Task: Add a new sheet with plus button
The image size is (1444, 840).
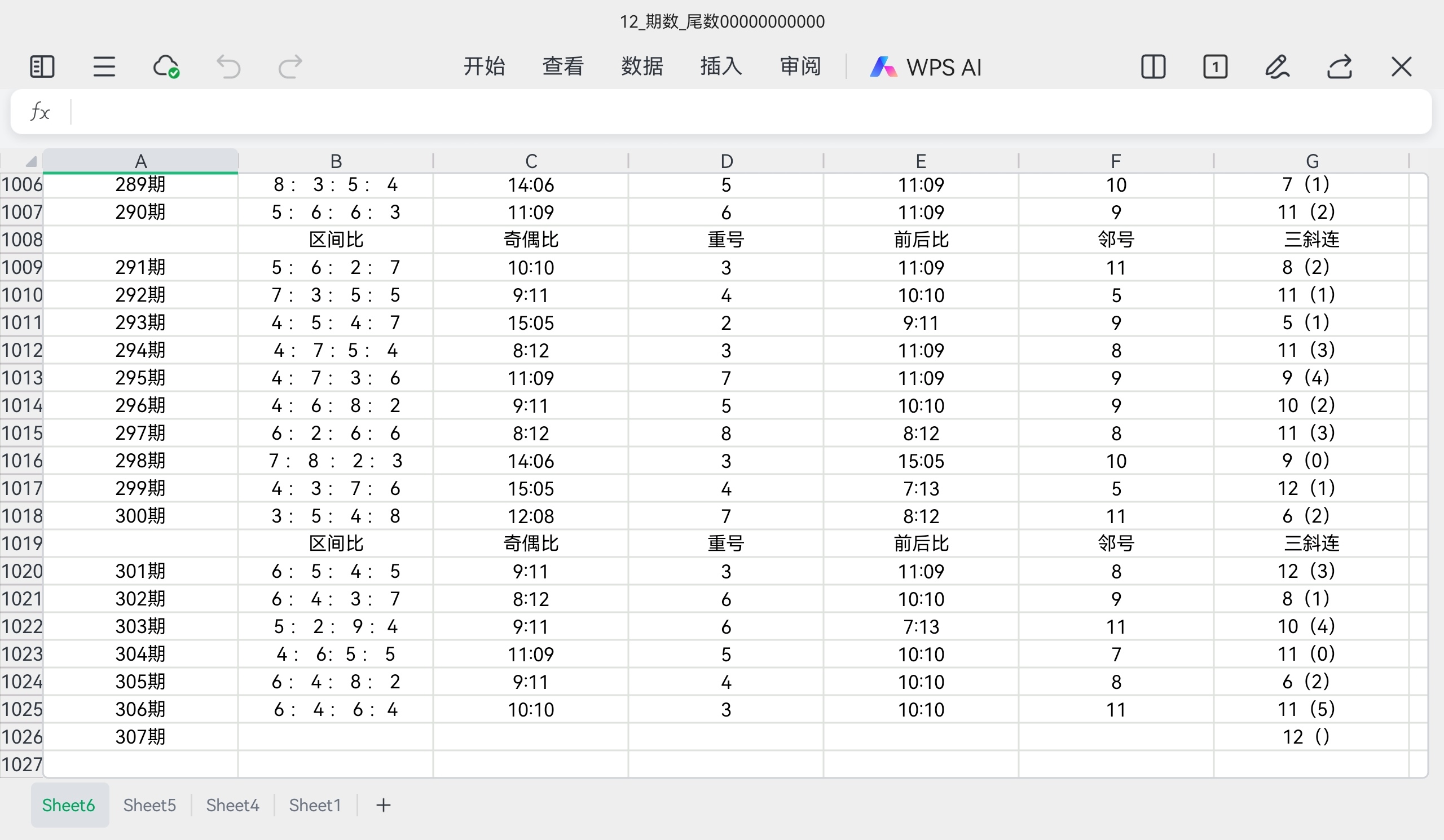Action: (384, 805)
